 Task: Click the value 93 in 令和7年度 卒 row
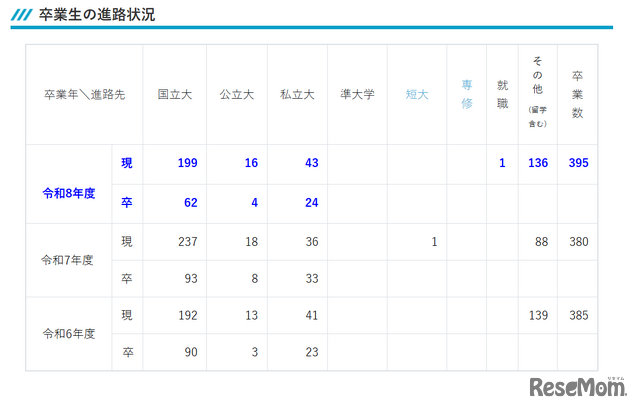[x=191, y=278]
